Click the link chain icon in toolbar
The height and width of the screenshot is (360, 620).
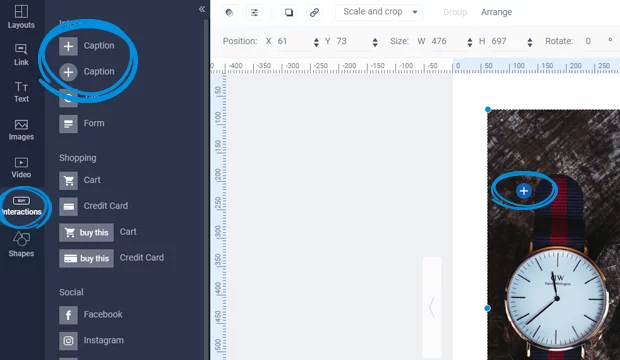tap(314, 12)
